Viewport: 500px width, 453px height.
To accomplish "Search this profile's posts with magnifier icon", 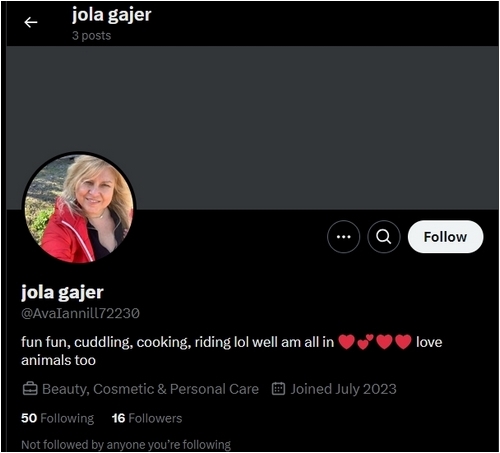I will (384, 237).
